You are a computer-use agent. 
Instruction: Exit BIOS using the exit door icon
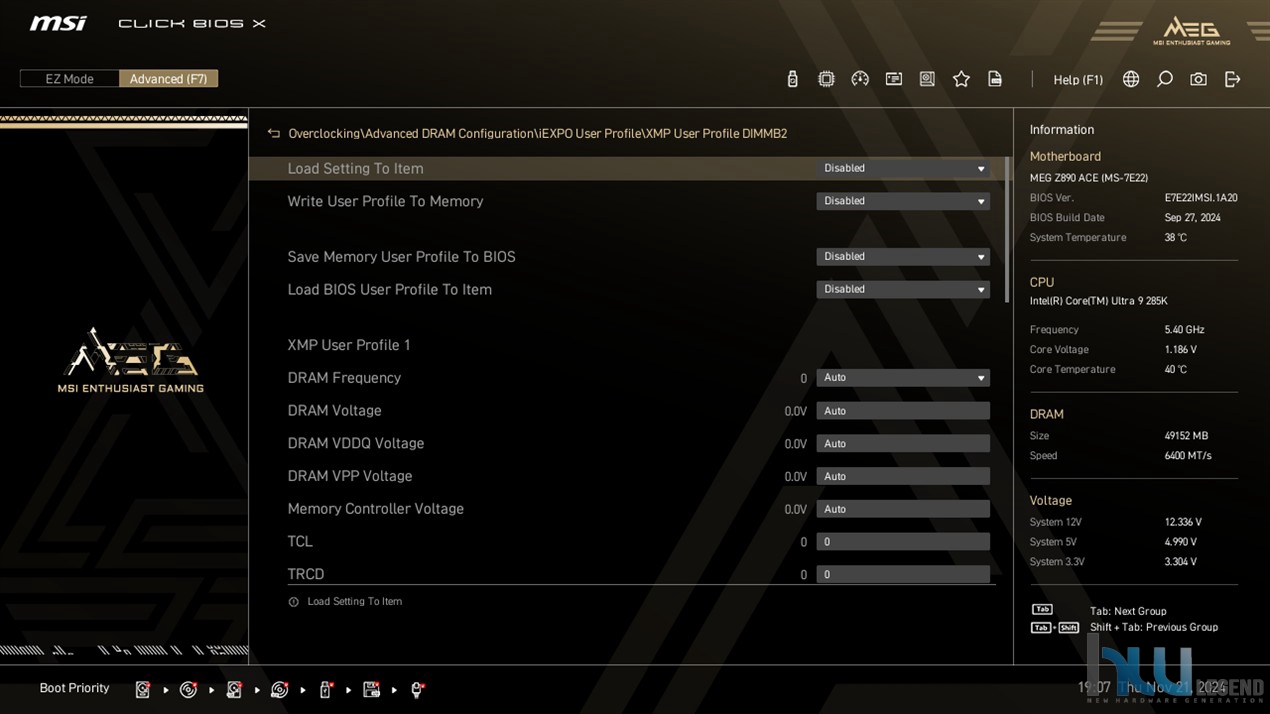click(x=1232, y=79)
